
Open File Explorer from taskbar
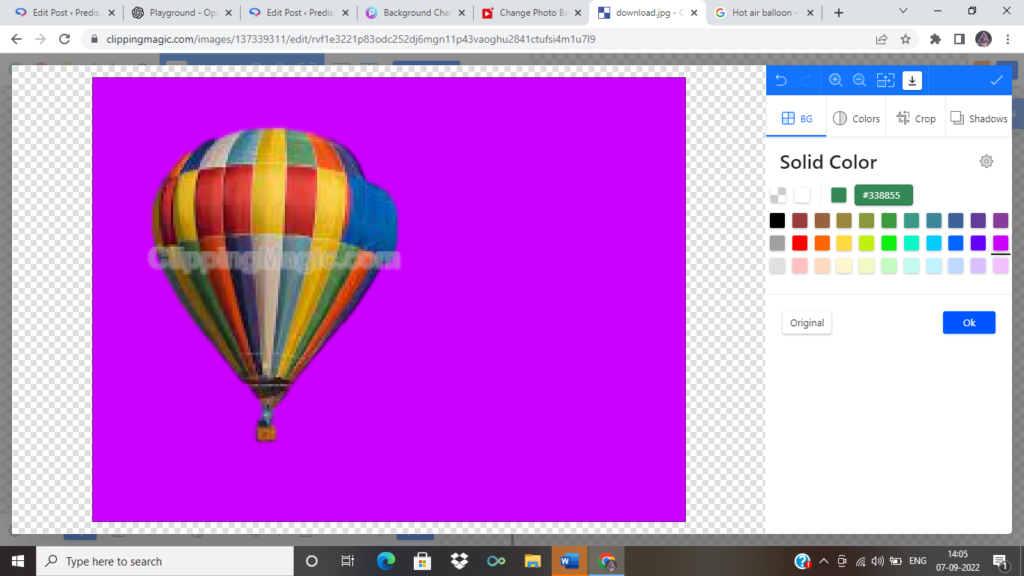pos(533,561)
